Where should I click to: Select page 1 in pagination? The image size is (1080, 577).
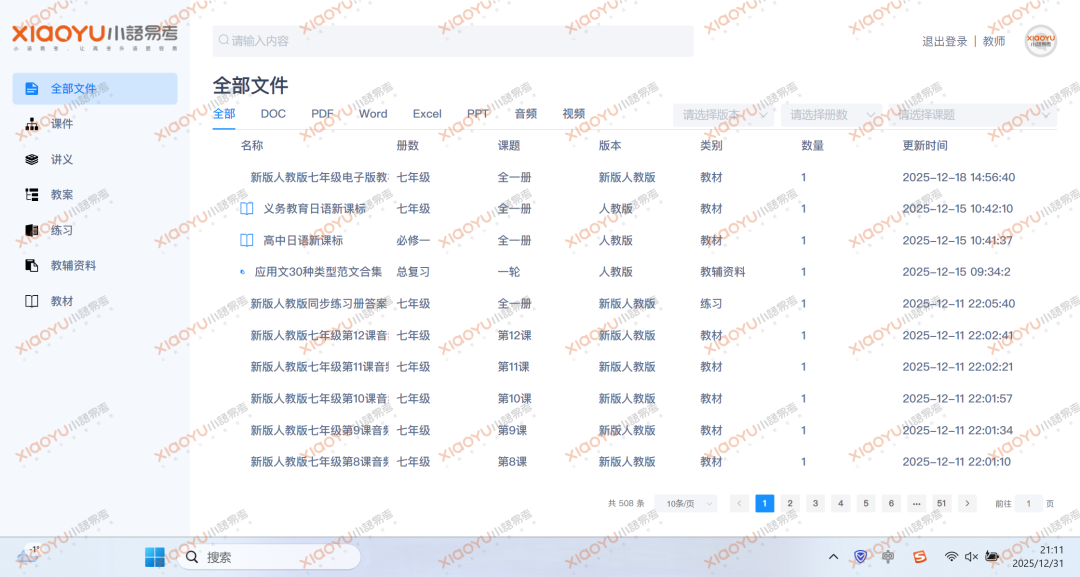765,503
